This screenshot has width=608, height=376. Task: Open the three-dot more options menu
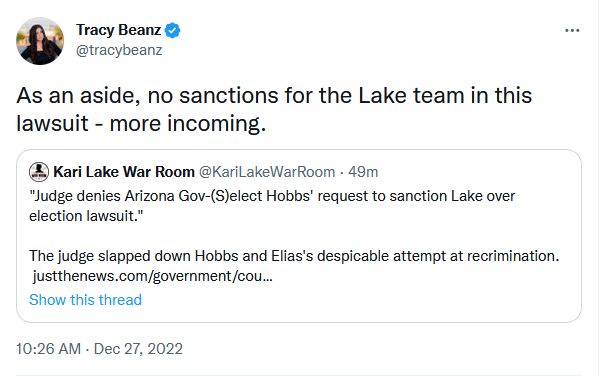(x=572, y=30)
